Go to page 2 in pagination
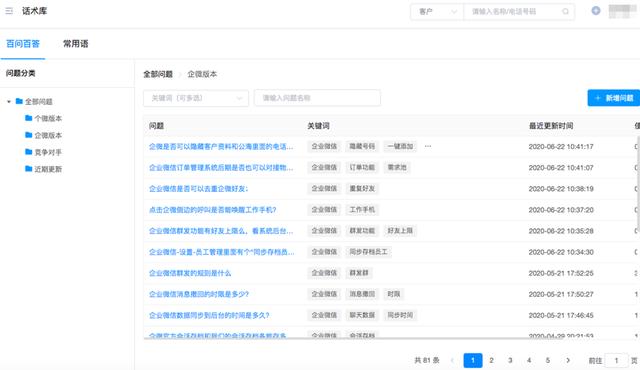This screenshot has height=370, width=640. pyautogui.click(x=491, y=360)
